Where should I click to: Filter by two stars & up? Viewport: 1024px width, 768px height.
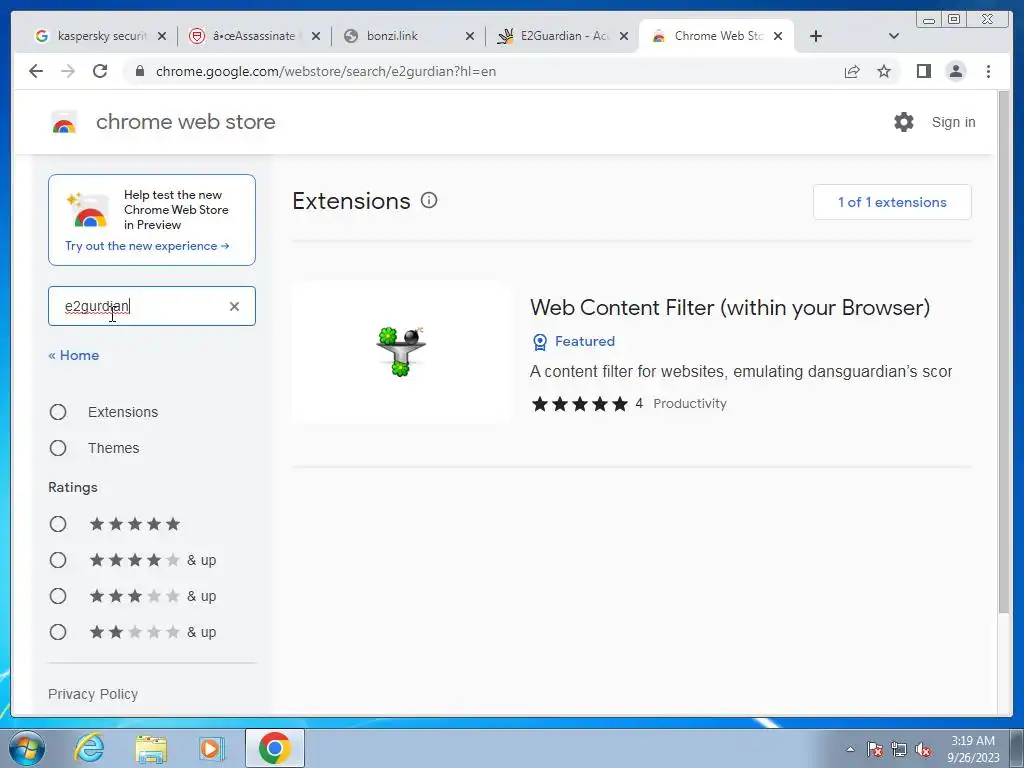pos(58,632)
